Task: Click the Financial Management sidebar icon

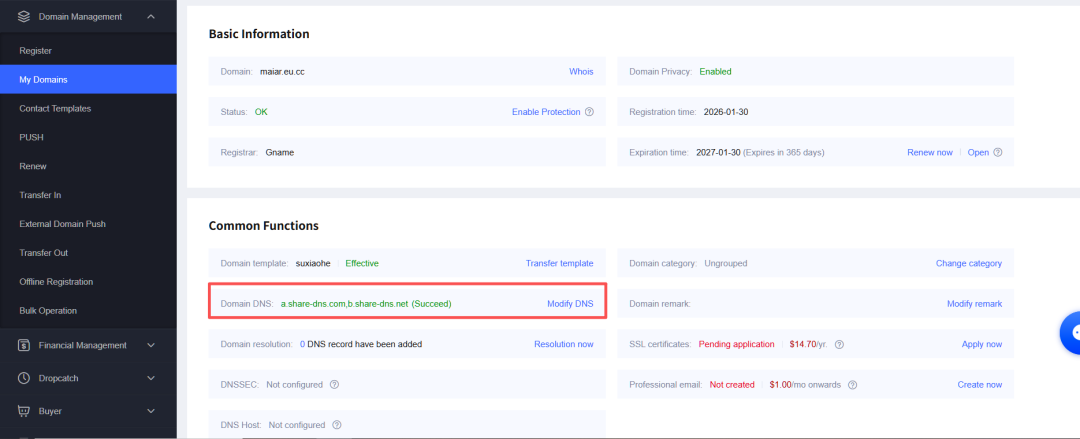Action: point(24,345)
